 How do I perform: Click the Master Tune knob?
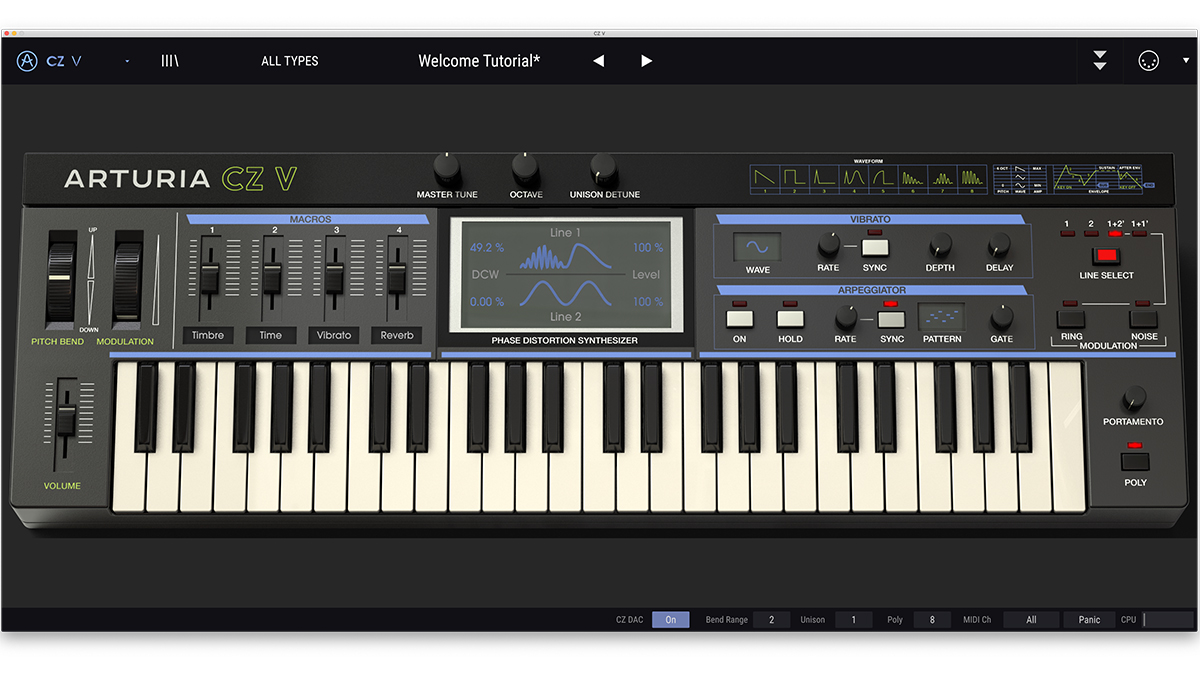pos(447,167)
